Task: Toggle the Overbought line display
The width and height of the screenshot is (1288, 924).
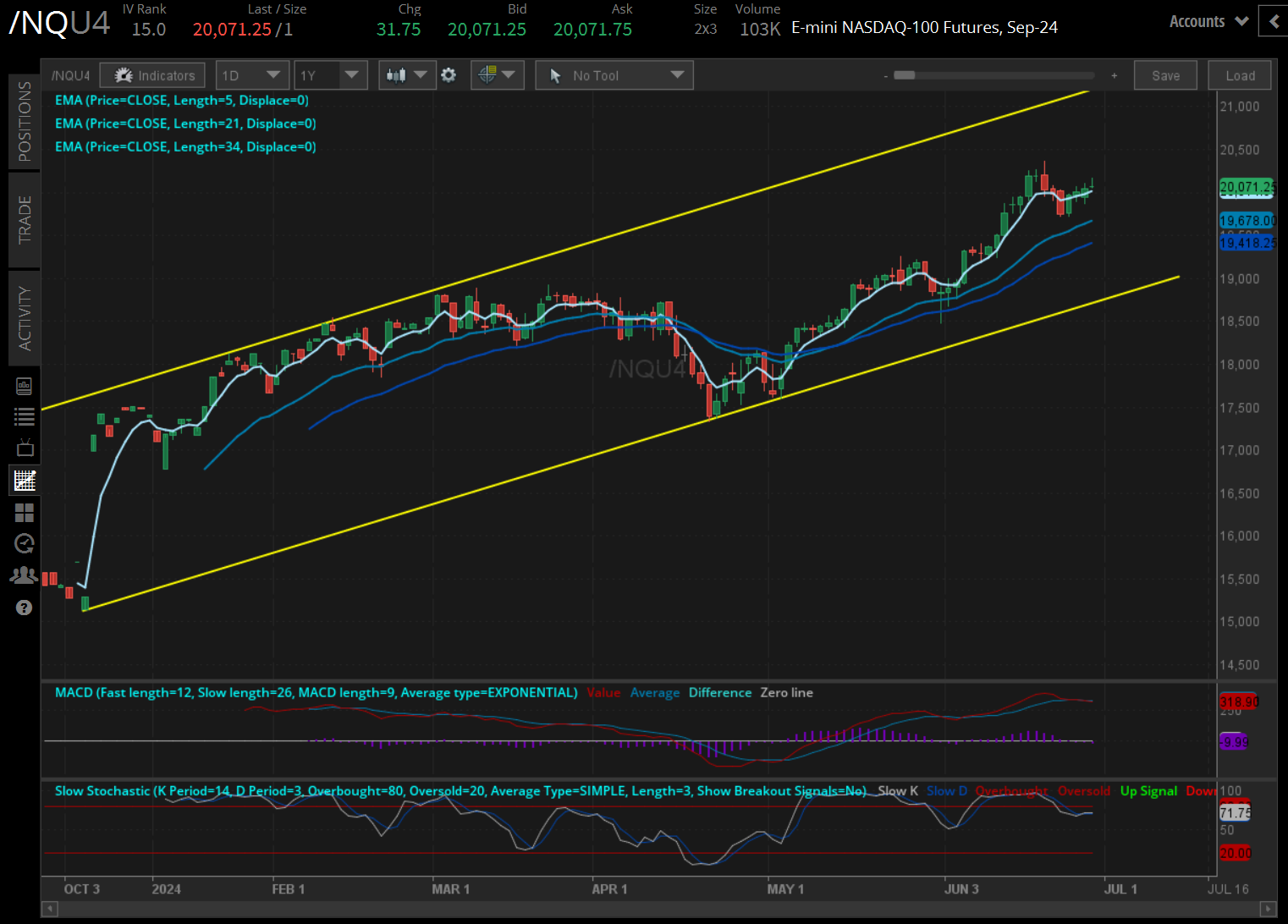Action: pos(1011,790)
